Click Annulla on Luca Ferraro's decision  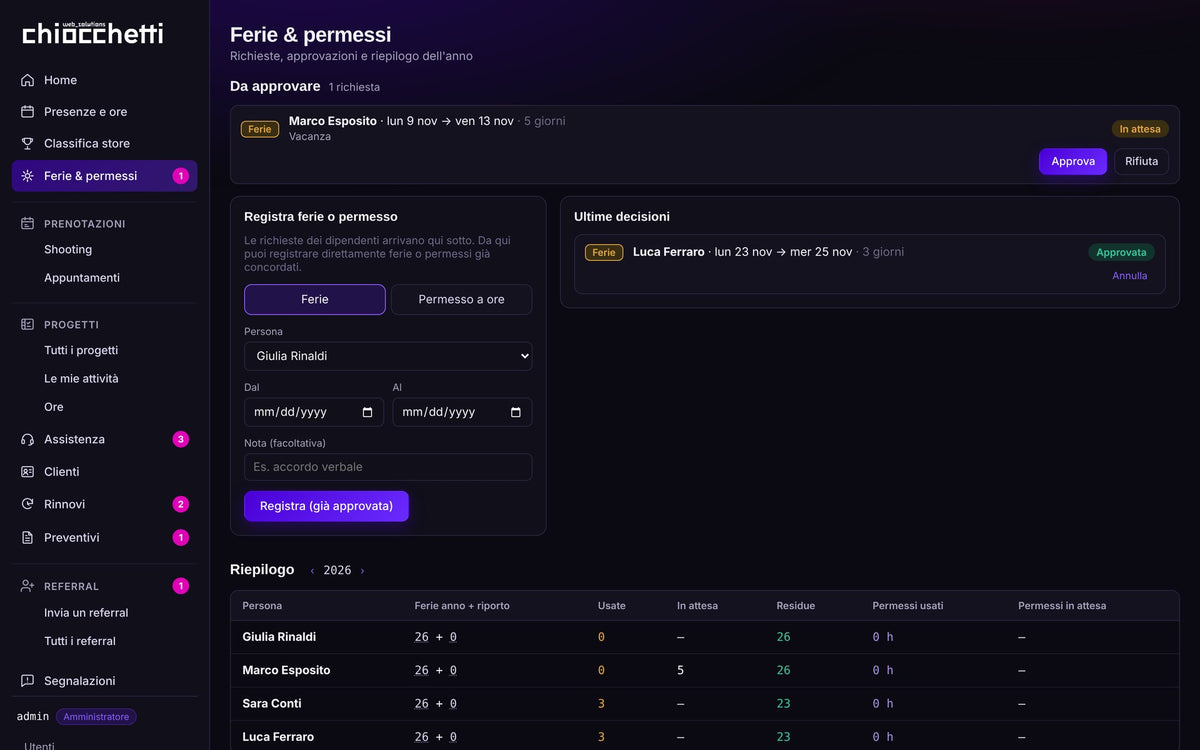[x=1130, y=276]
